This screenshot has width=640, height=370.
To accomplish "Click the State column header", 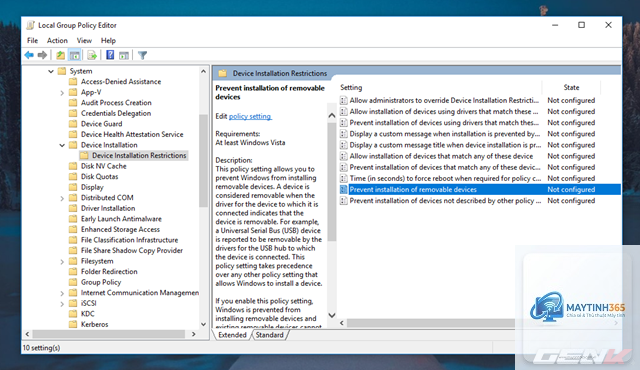I will (x=571, y=87).
